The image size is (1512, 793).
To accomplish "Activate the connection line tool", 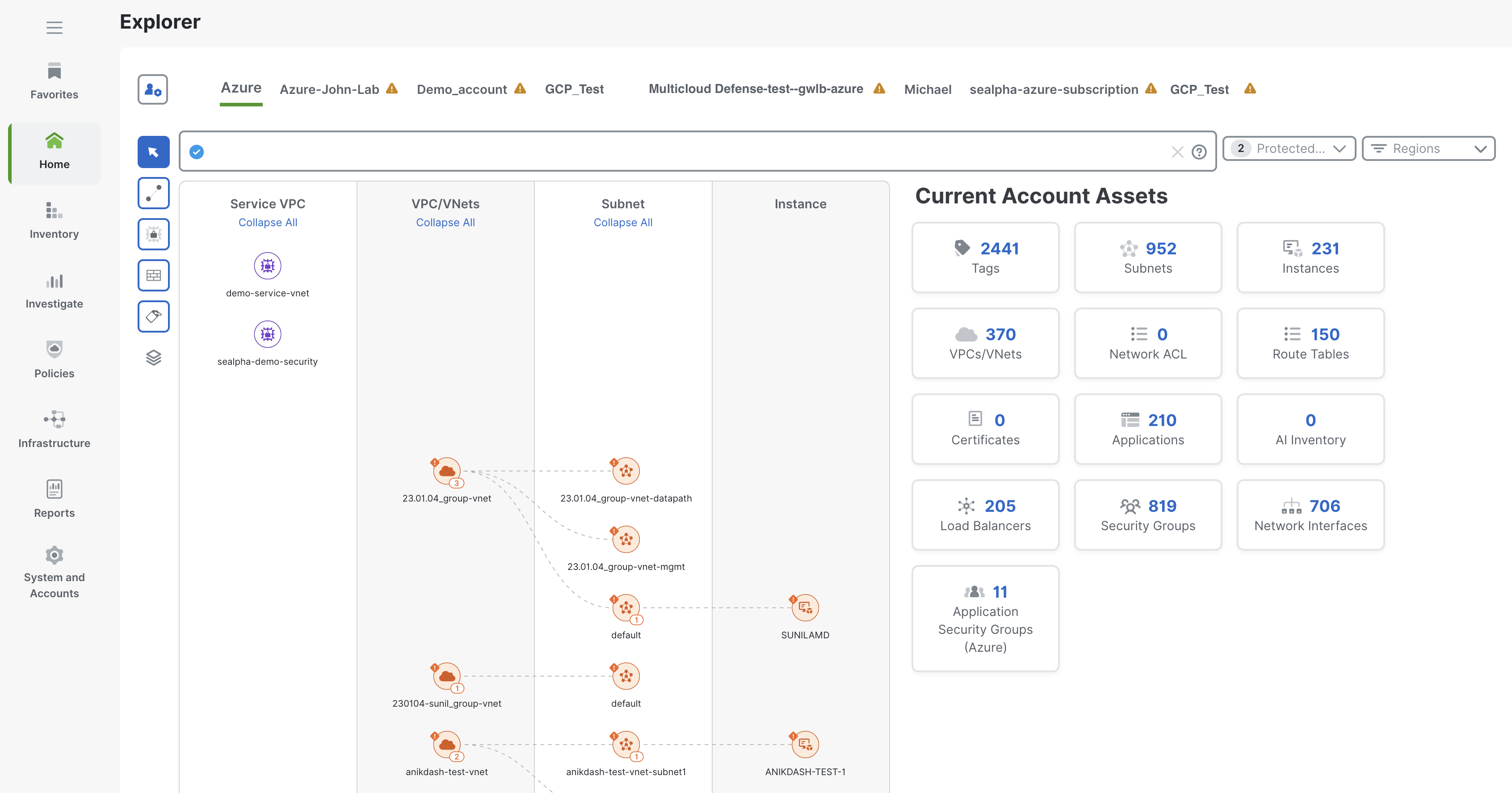I will click(153, 193).
